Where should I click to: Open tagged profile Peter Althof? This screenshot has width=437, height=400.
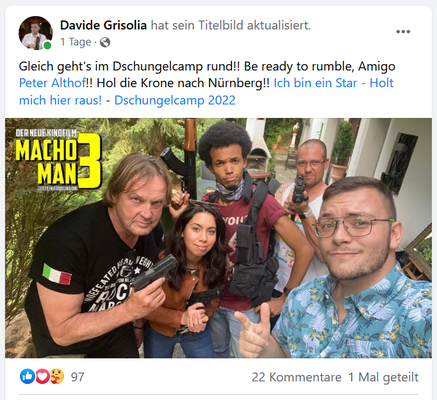[52, 83]
